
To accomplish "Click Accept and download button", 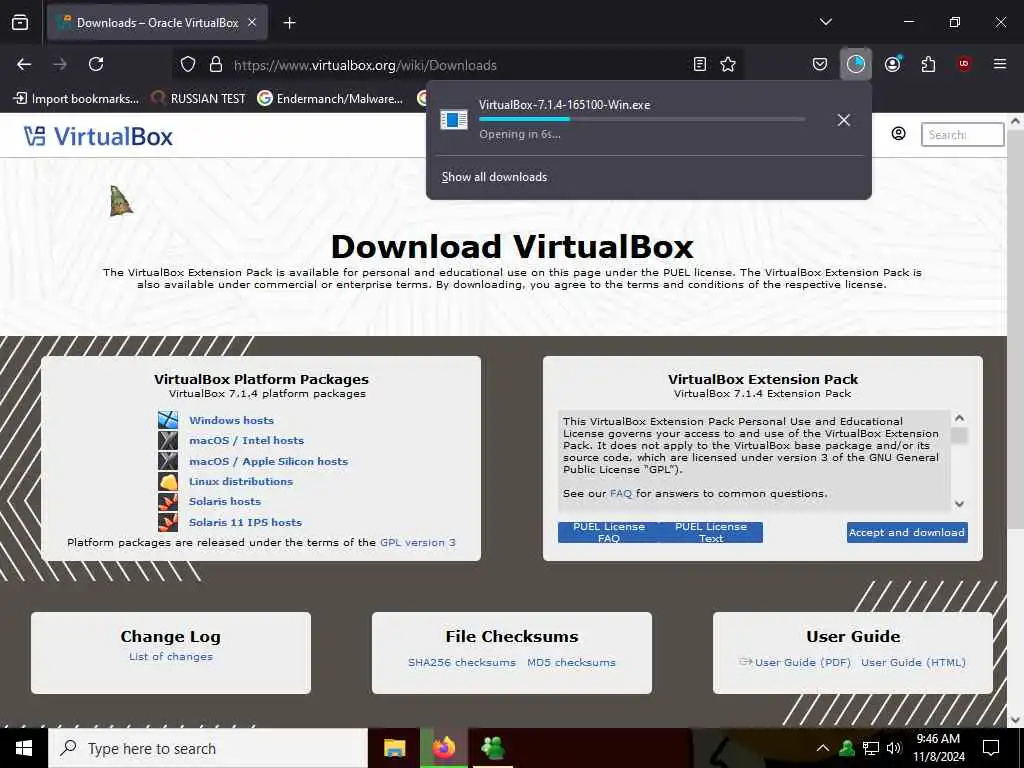I will click(907, 532).
